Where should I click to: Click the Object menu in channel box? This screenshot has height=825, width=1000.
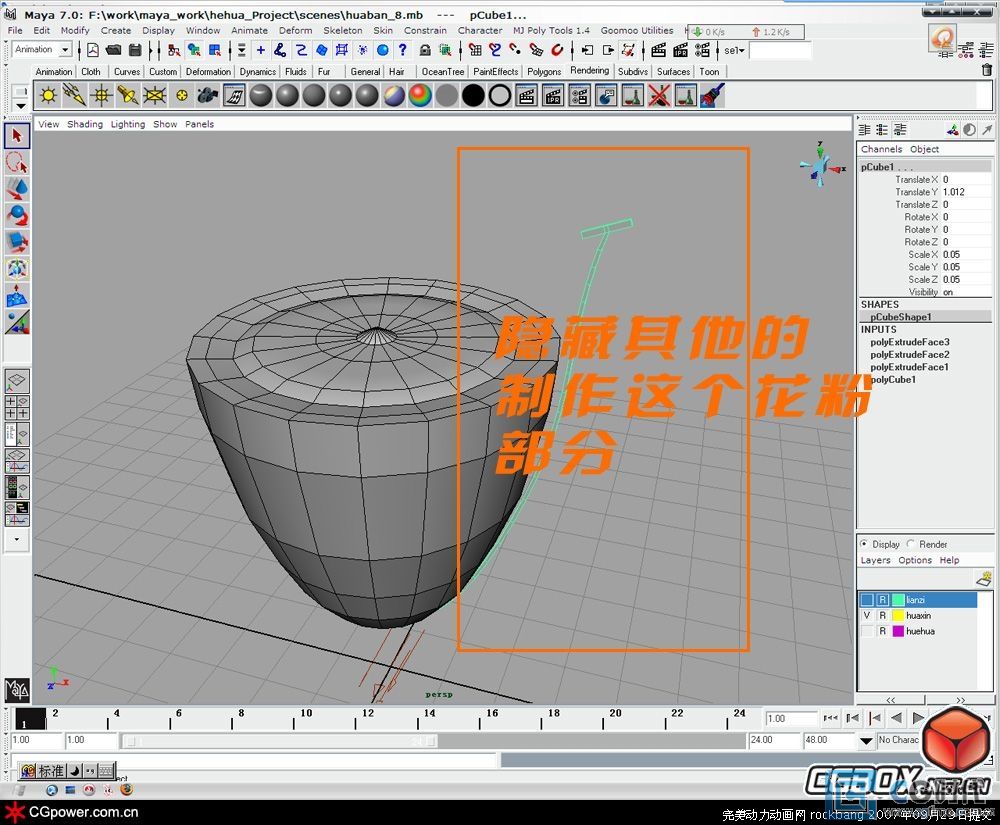924,149
